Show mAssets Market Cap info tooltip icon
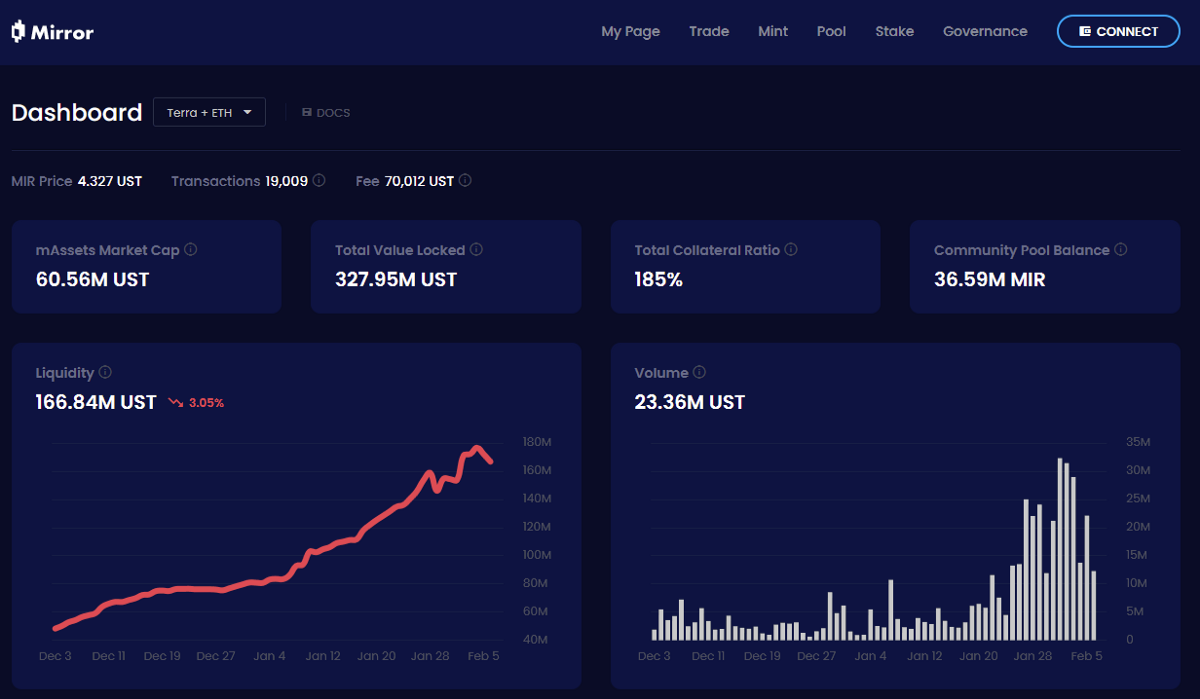Screen dimensions: 1200x699 [x=191, y=249]
